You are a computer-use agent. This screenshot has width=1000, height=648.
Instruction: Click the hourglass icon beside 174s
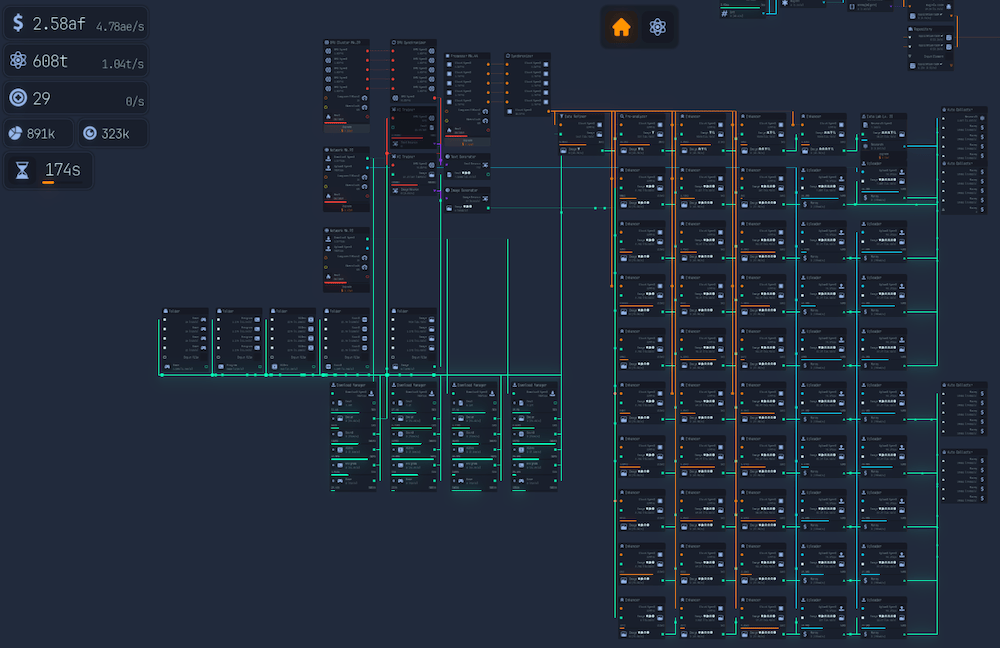pyautogui.click(x=22, y=171)
